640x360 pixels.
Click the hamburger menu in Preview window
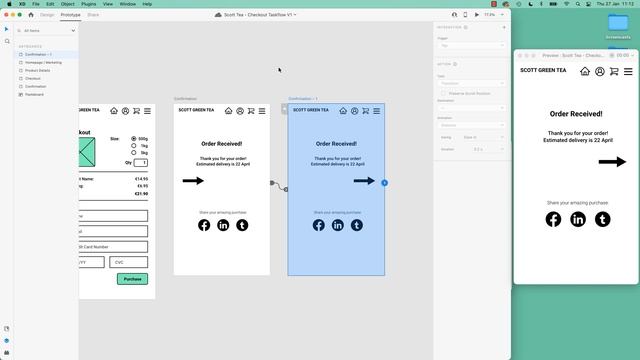[628, 71]
